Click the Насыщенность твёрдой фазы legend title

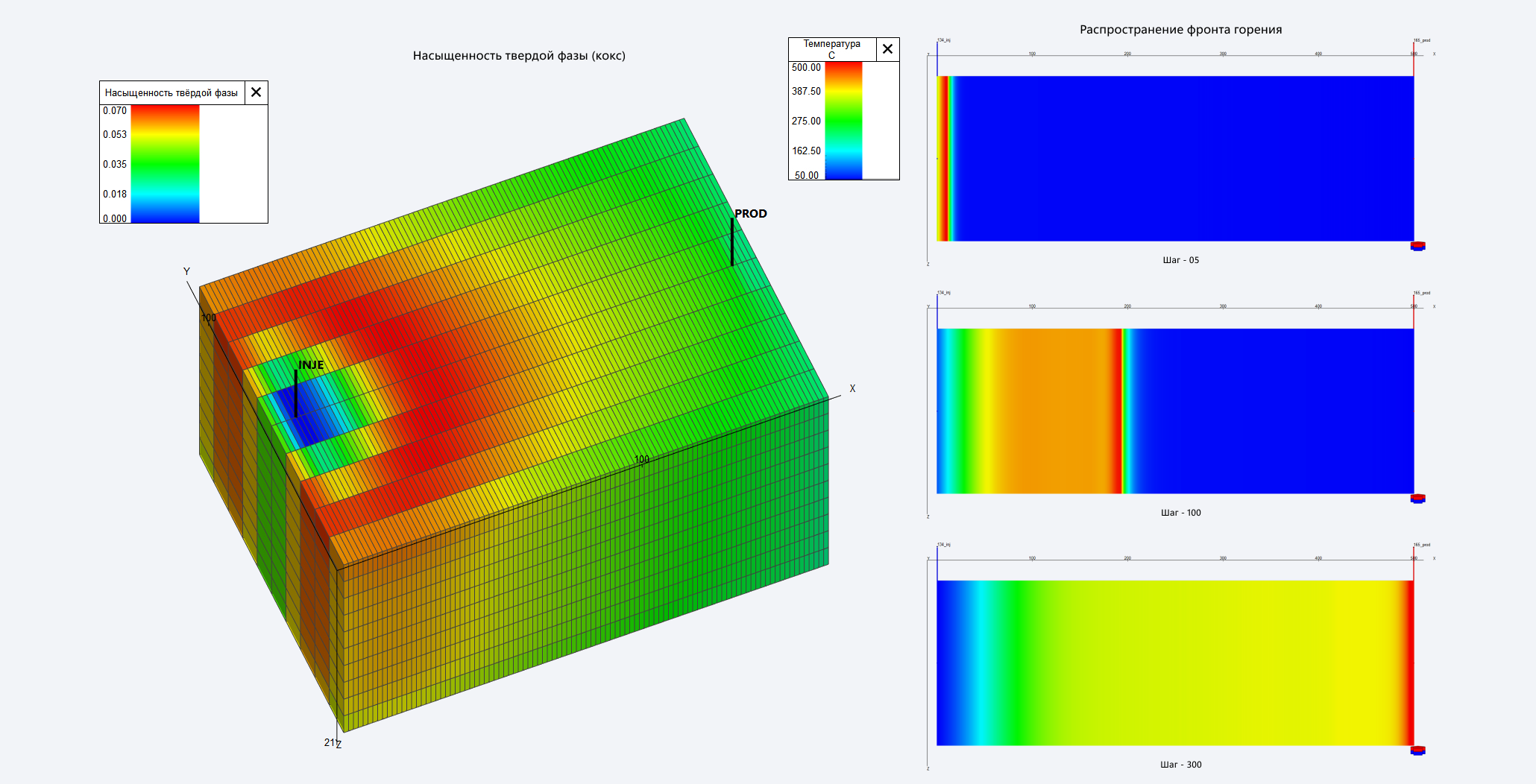click(x=171, y=92)
